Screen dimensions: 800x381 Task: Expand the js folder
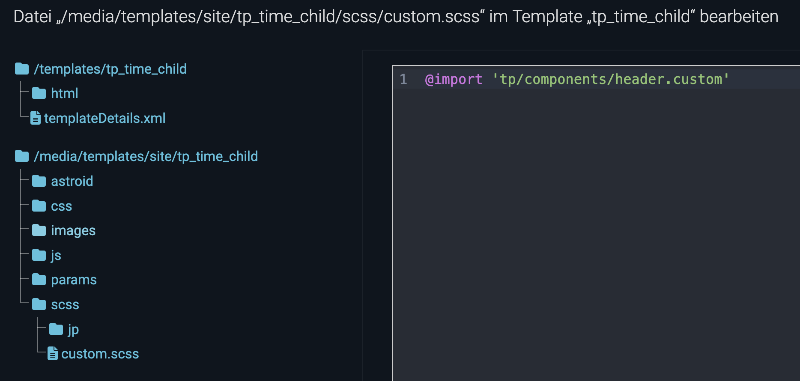pyautogui.click(x=46, y=255)
